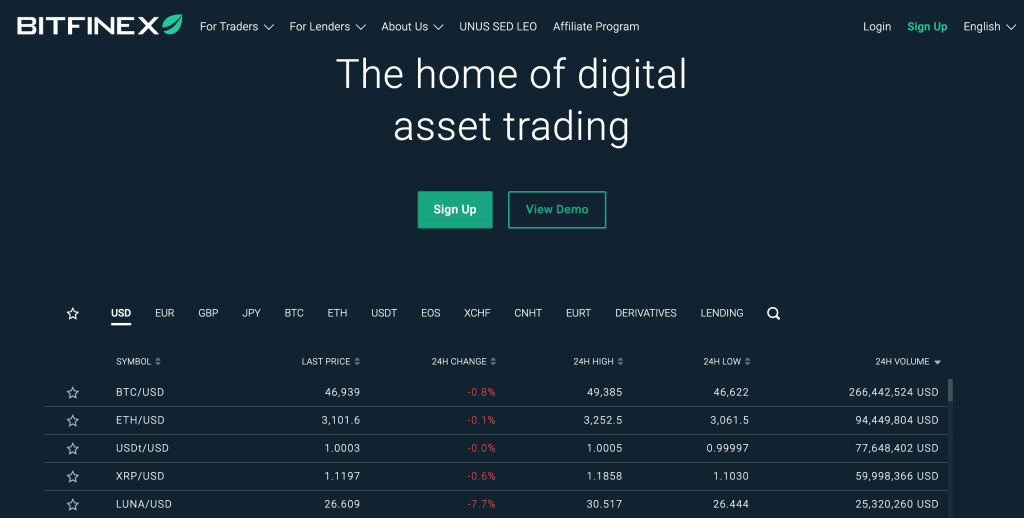Open English language selector
The image size is (1024, 518).
tap(989, 27)
